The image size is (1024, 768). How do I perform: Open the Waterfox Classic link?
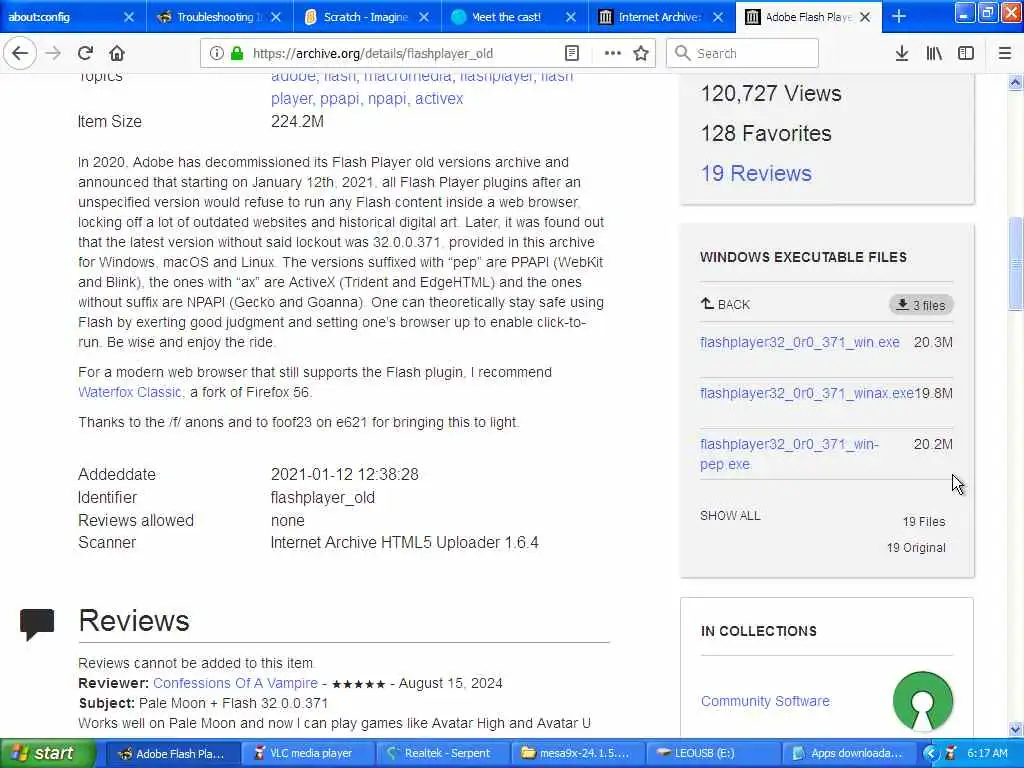pos(130,392)
